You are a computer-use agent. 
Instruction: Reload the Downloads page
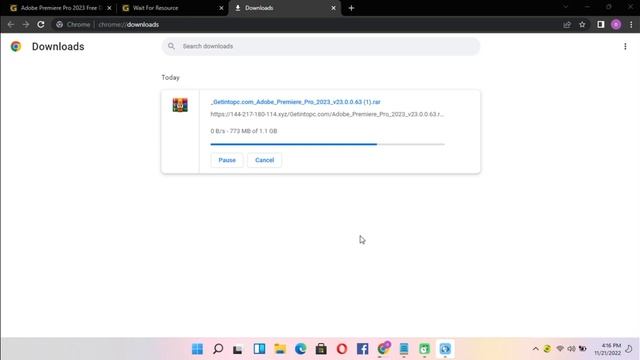point(41,24)
